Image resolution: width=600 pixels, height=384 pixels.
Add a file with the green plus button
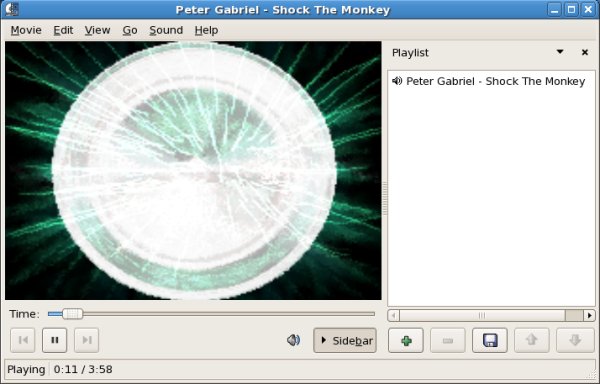point(406,340)
